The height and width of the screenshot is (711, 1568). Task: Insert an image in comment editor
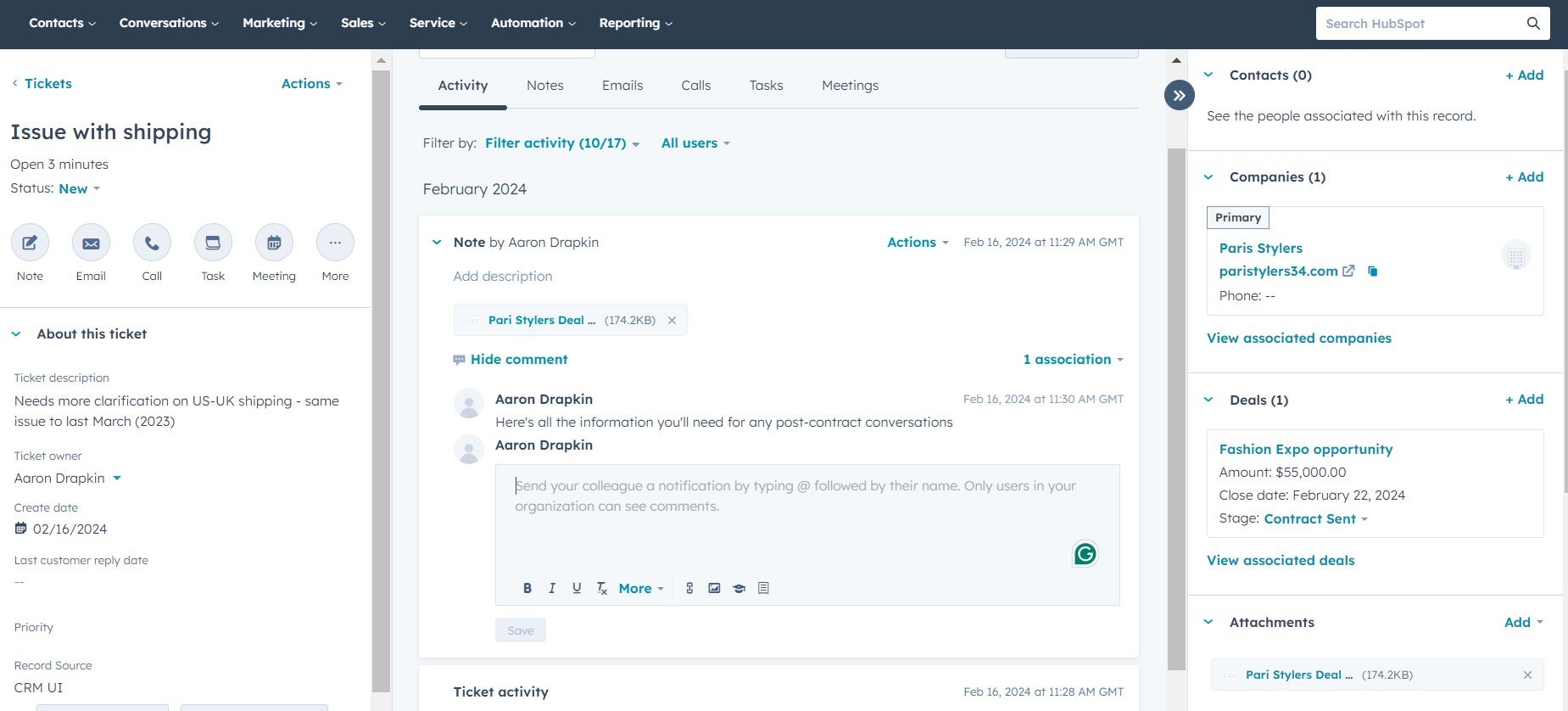(714, 588)
